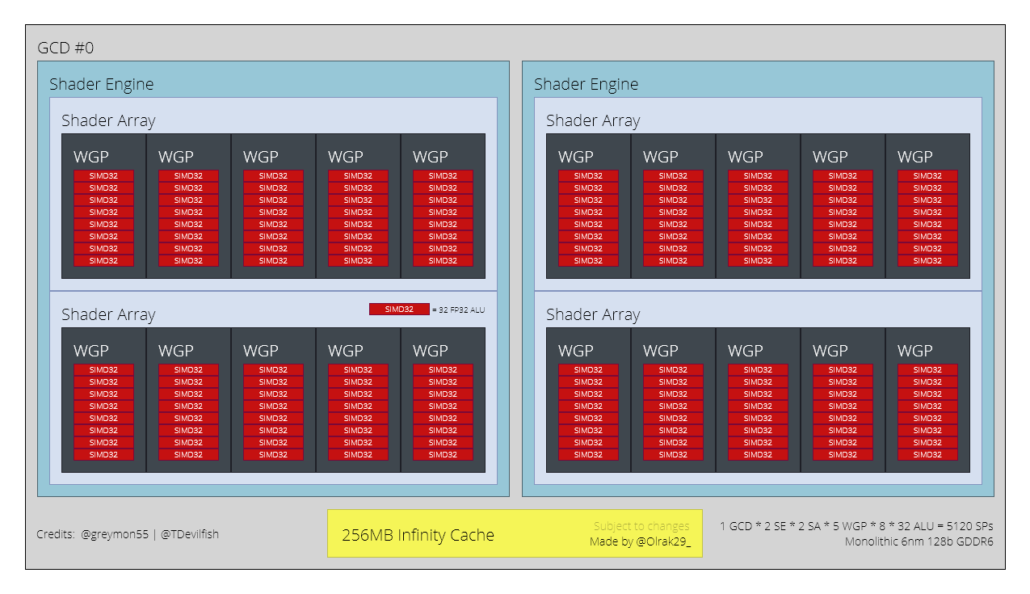
Task: Click lower Shader Array label in right engine
Action: 593,315
